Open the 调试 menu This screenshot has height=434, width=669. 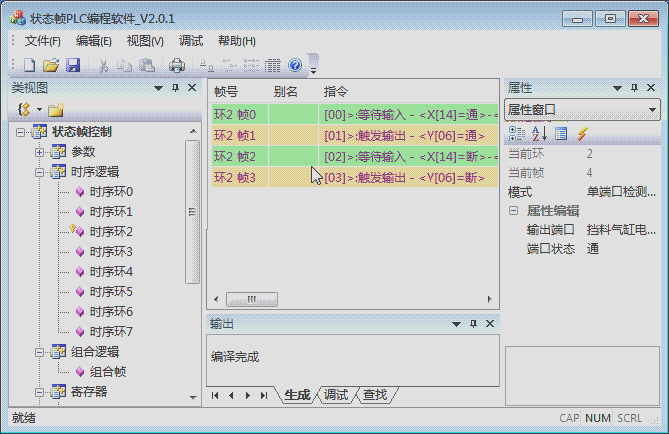coord(191,41)
